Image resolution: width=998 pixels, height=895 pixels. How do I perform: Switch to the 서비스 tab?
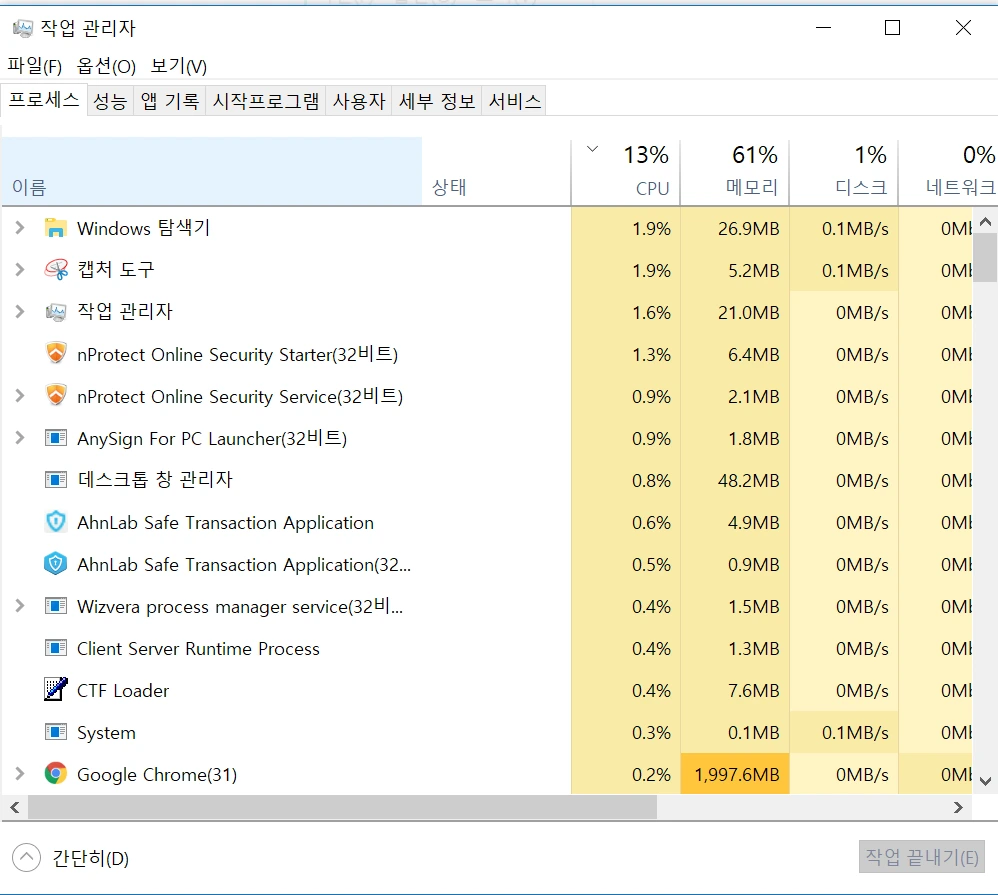pyautogui.click(x=514, y=101)
